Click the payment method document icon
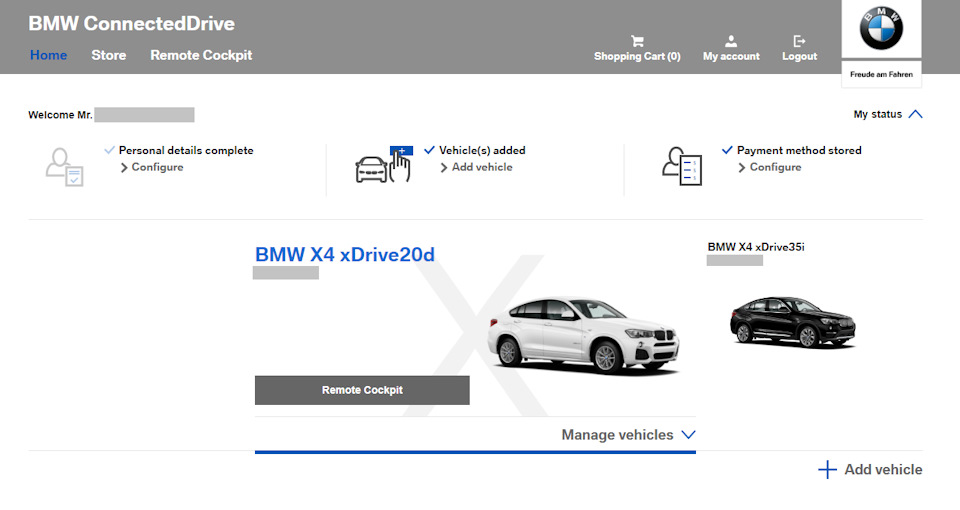960x510 pixels. pos(681,166)
